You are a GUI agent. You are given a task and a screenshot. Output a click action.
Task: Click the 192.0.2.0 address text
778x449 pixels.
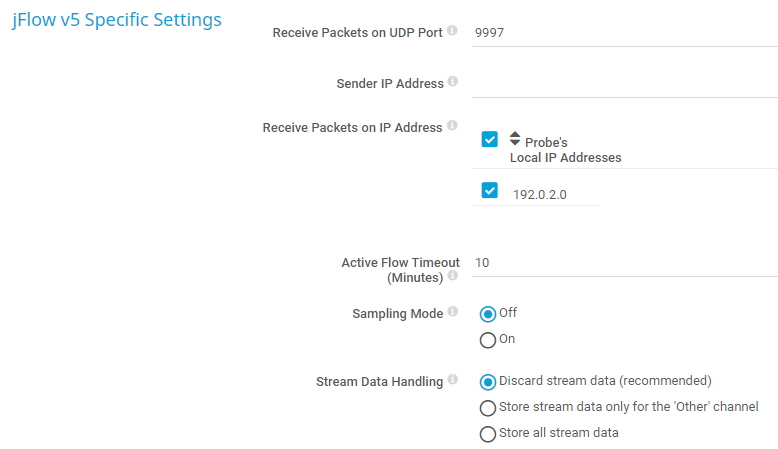pyautogui.click(x=539, y=194)
